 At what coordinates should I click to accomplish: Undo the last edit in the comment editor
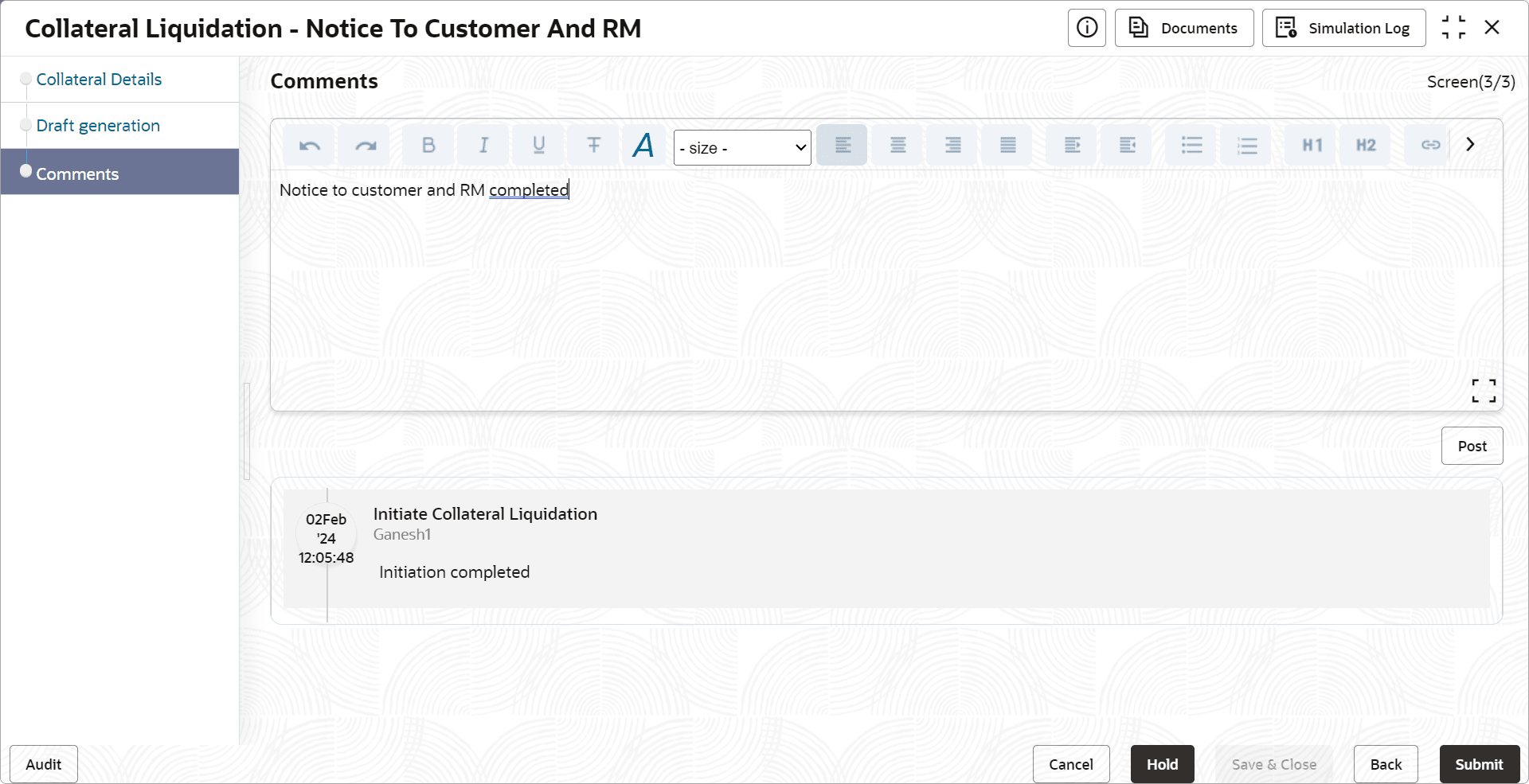310,146
